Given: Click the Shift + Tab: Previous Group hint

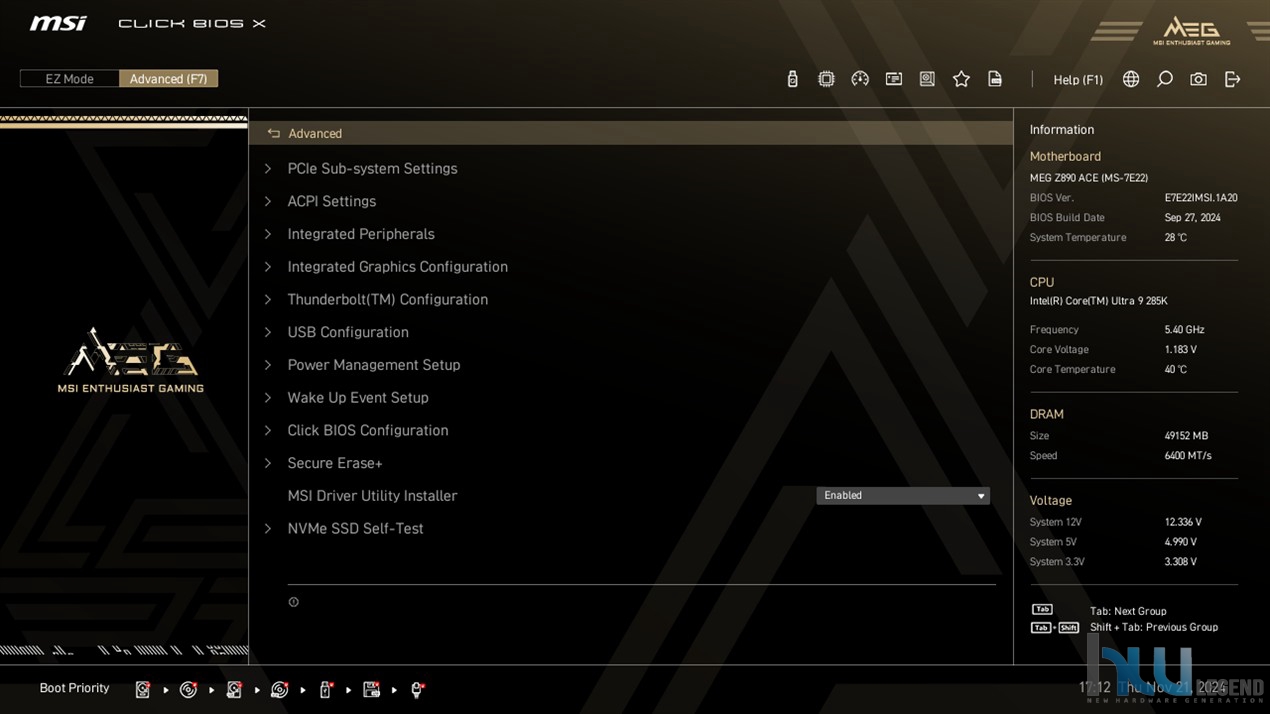Looking at the screenshot, I should [x=1154, y=627].
